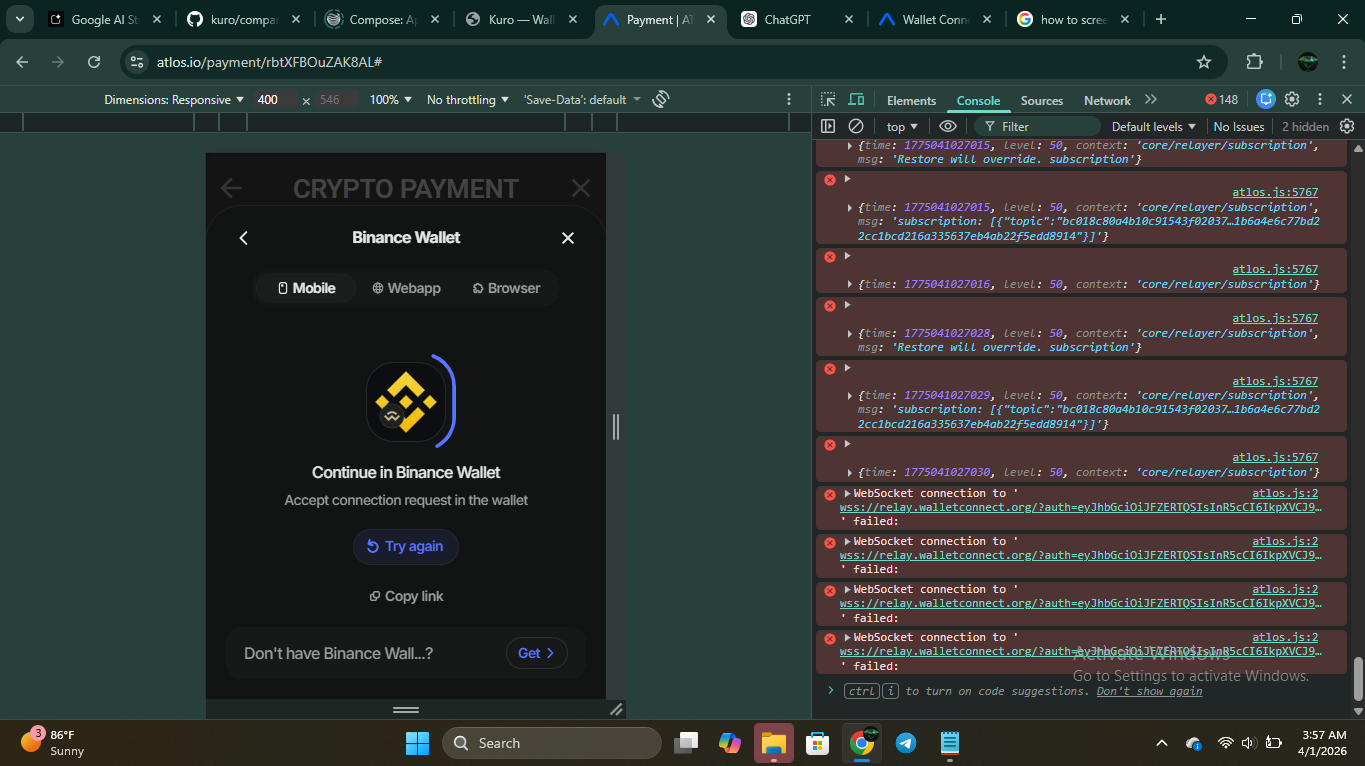Click the Copy link option
The width and height of the screenshot is (1365, 766).
click(x=406, y=596)
